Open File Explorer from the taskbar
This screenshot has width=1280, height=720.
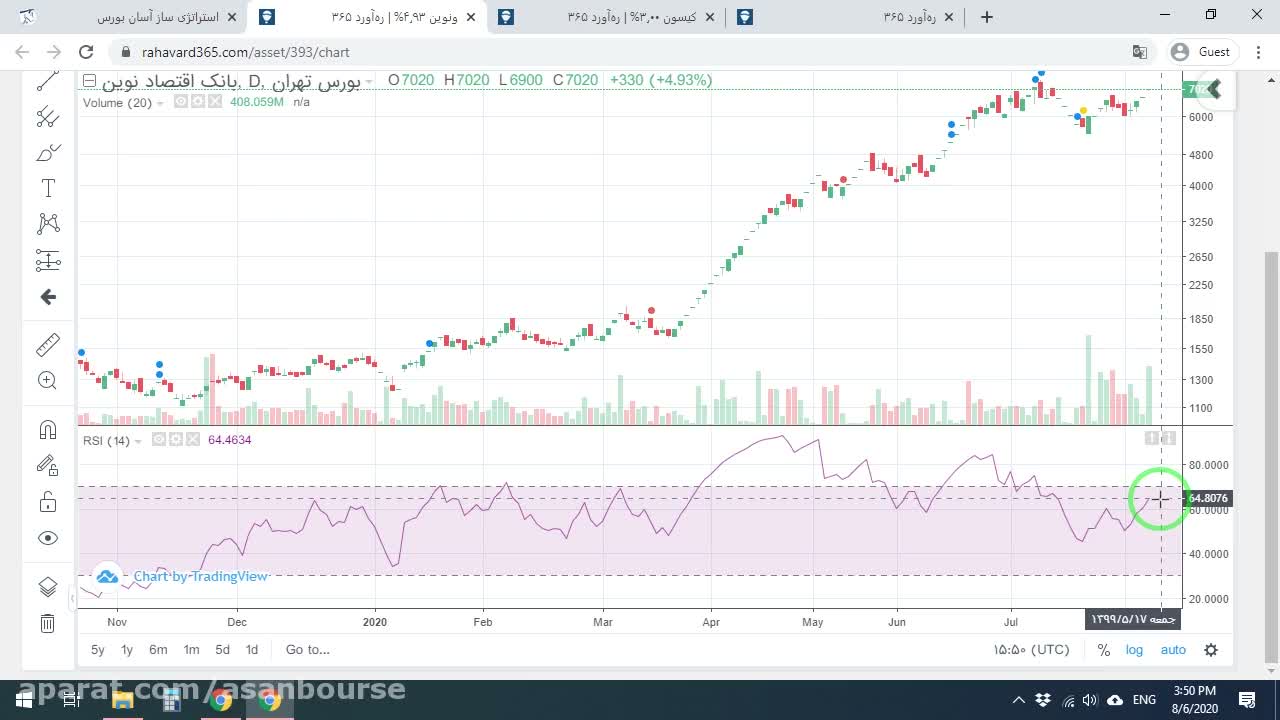pyautogui.click(x=122, y=700)
